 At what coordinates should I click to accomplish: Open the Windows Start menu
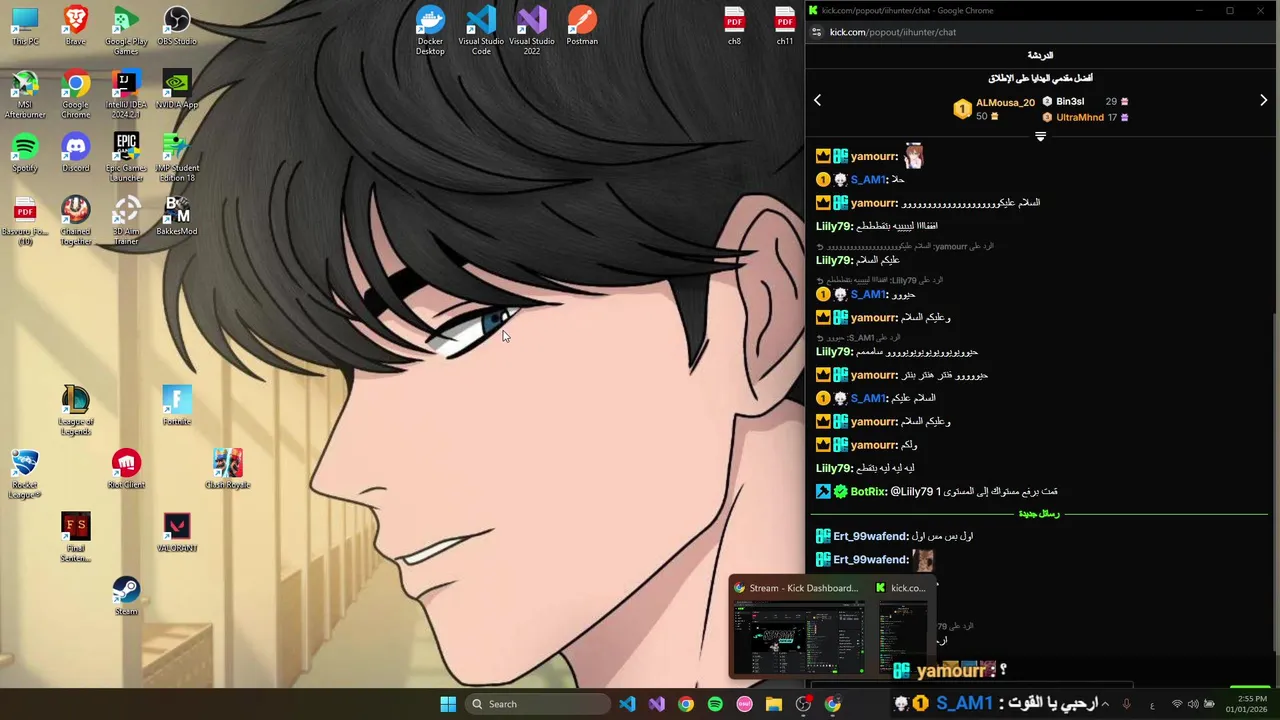448,704
